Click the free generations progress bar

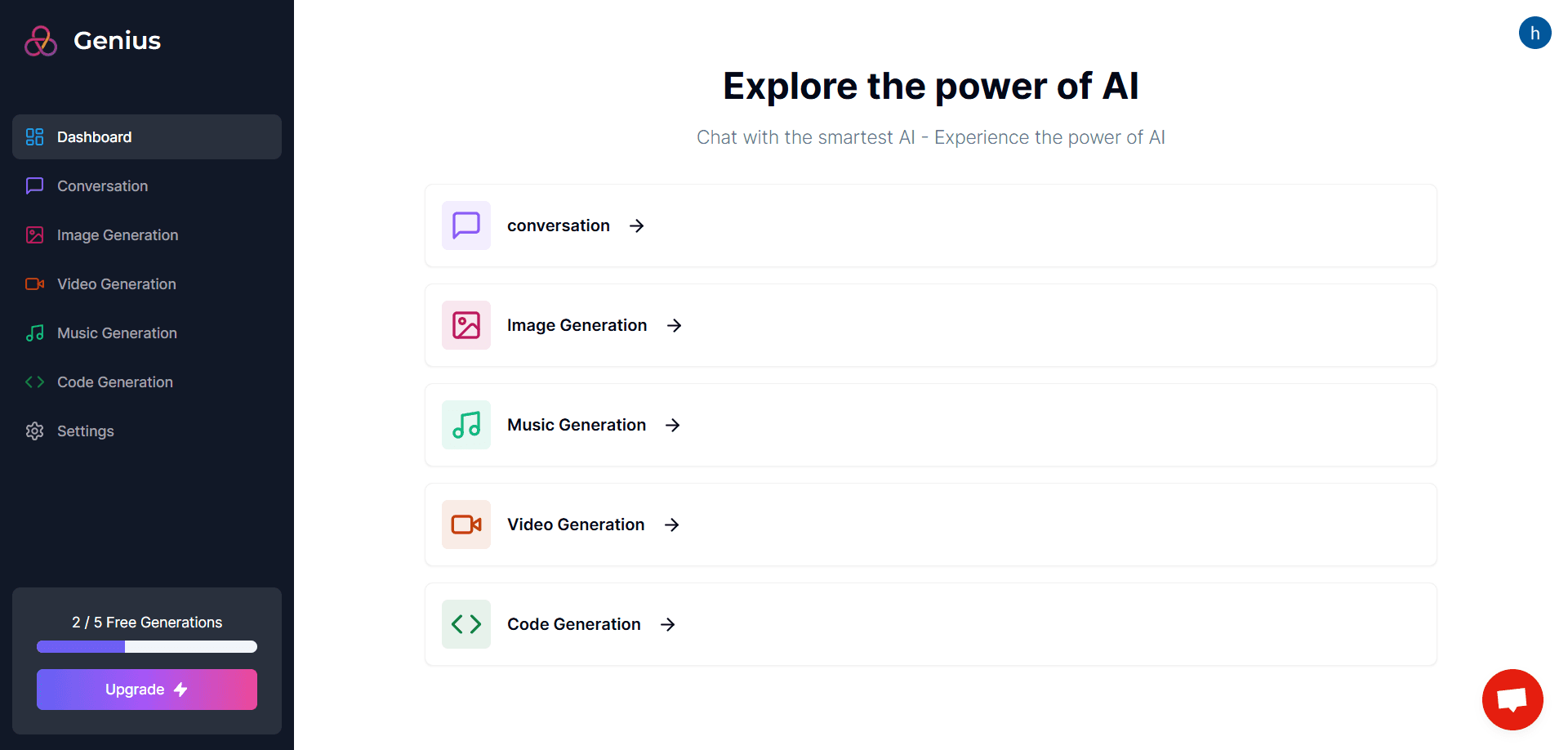tap(146, 646)
